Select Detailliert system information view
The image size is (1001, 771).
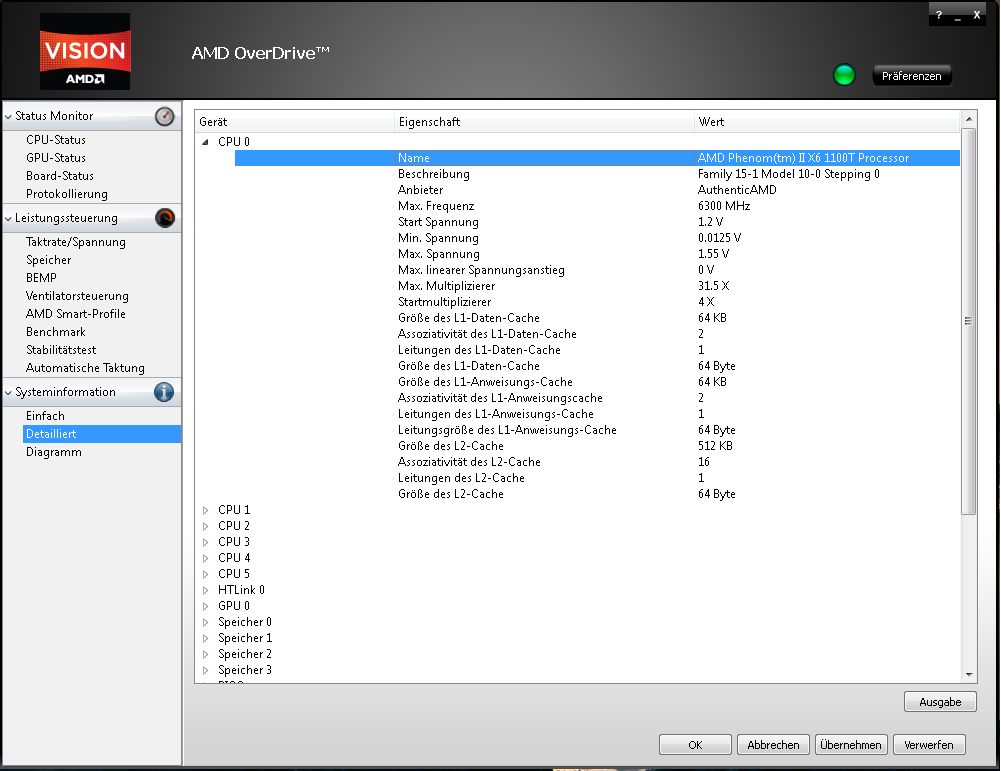tap(102, 434)
